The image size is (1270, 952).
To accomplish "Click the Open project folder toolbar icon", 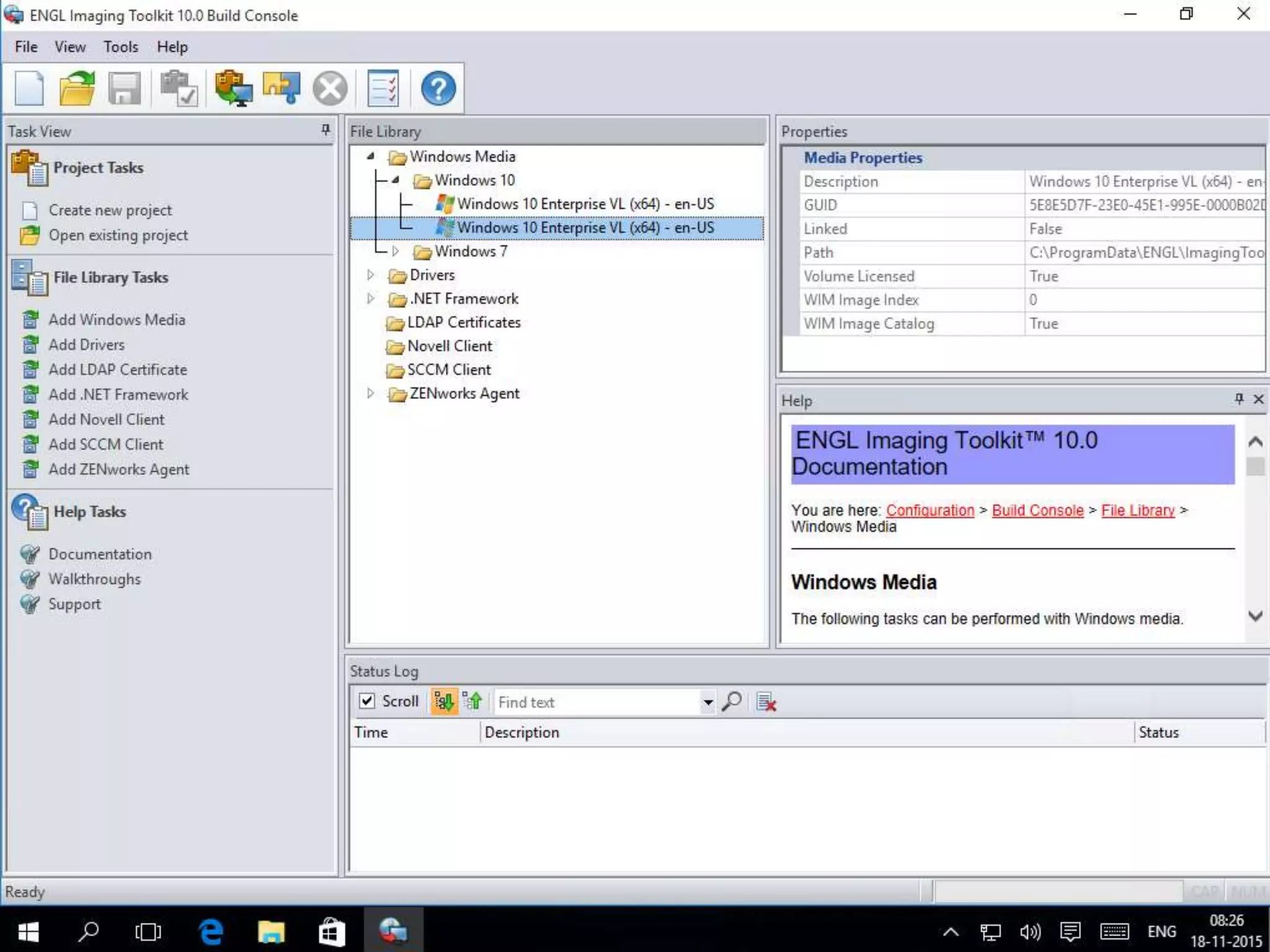I will pyautogui.click(x=77, y=89).
